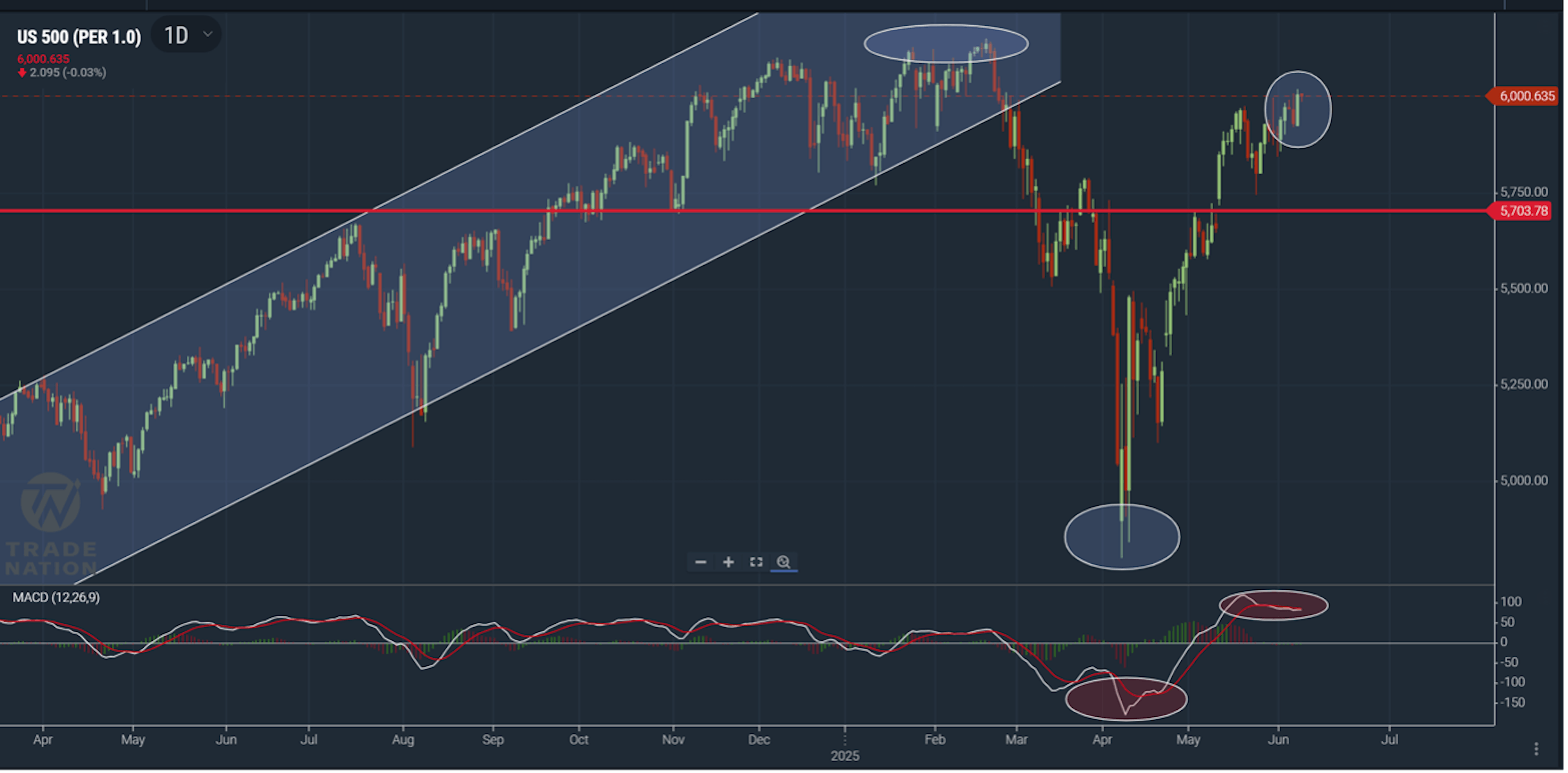
Task: Click the 5,500.00 price axis label
Action: [x=1524, y=288]
